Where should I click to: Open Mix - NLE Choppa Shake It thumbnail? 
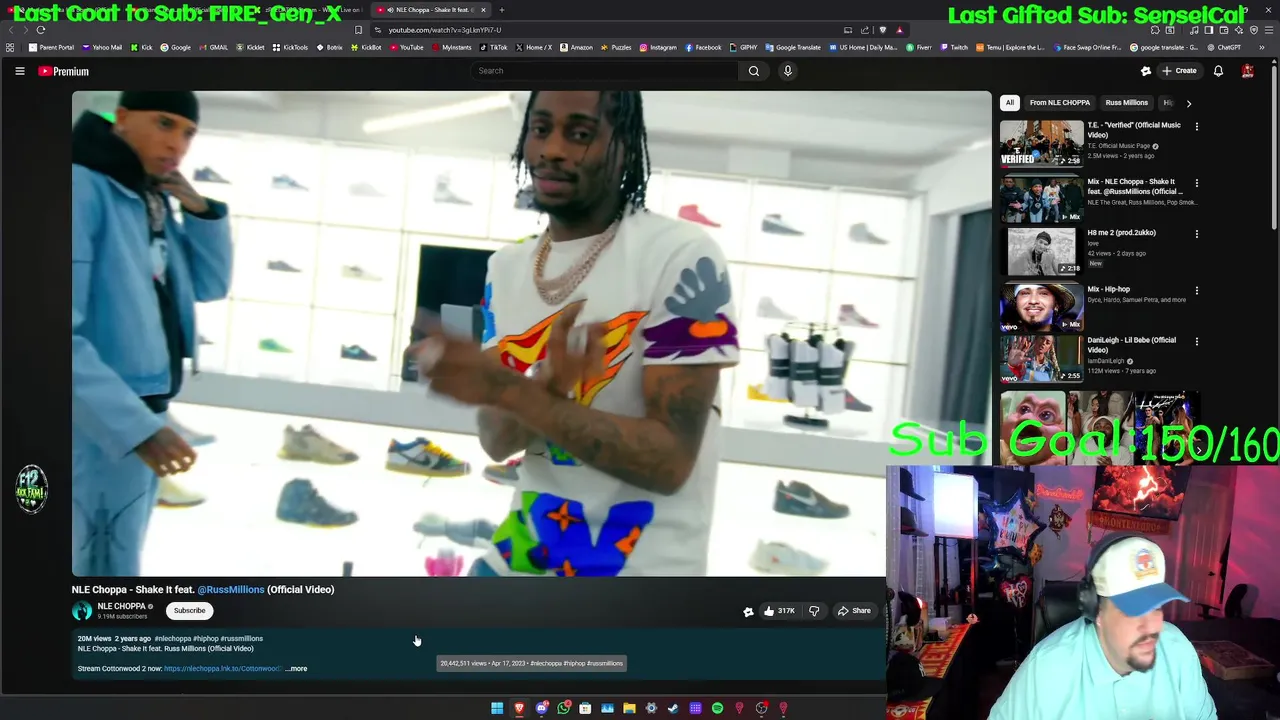coord(1042,200)
